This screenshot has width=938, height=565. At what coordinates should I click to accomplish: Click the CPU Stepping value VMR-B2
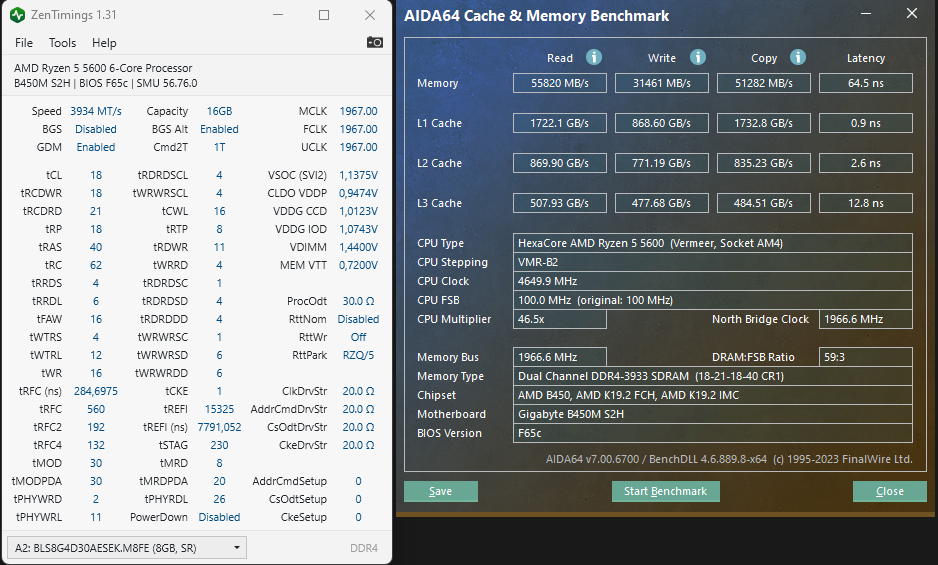click(x=712, y=262)
